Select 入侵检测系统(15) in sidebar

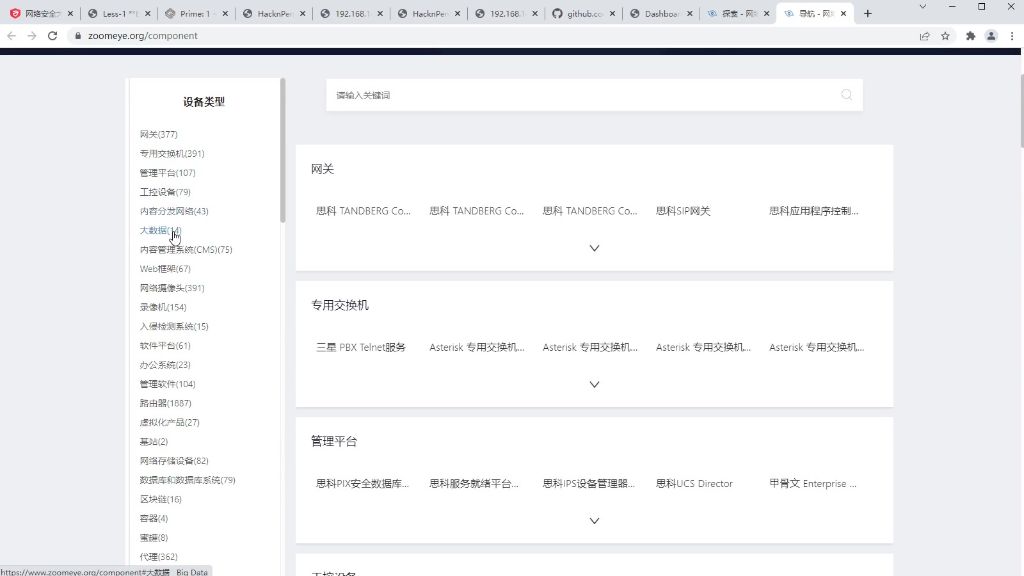174,327
